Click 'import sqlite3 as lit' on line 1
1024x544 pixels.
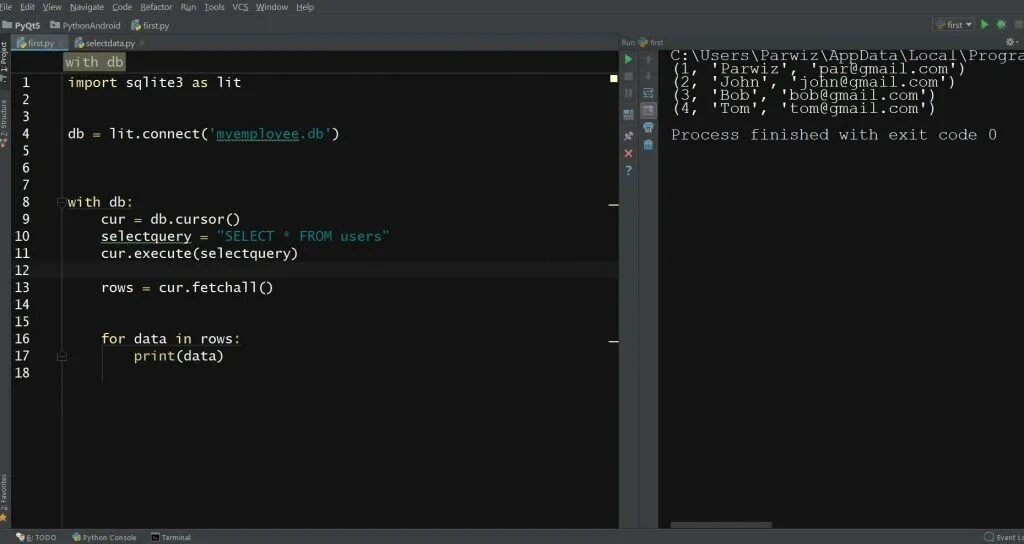tap(155, 82)
